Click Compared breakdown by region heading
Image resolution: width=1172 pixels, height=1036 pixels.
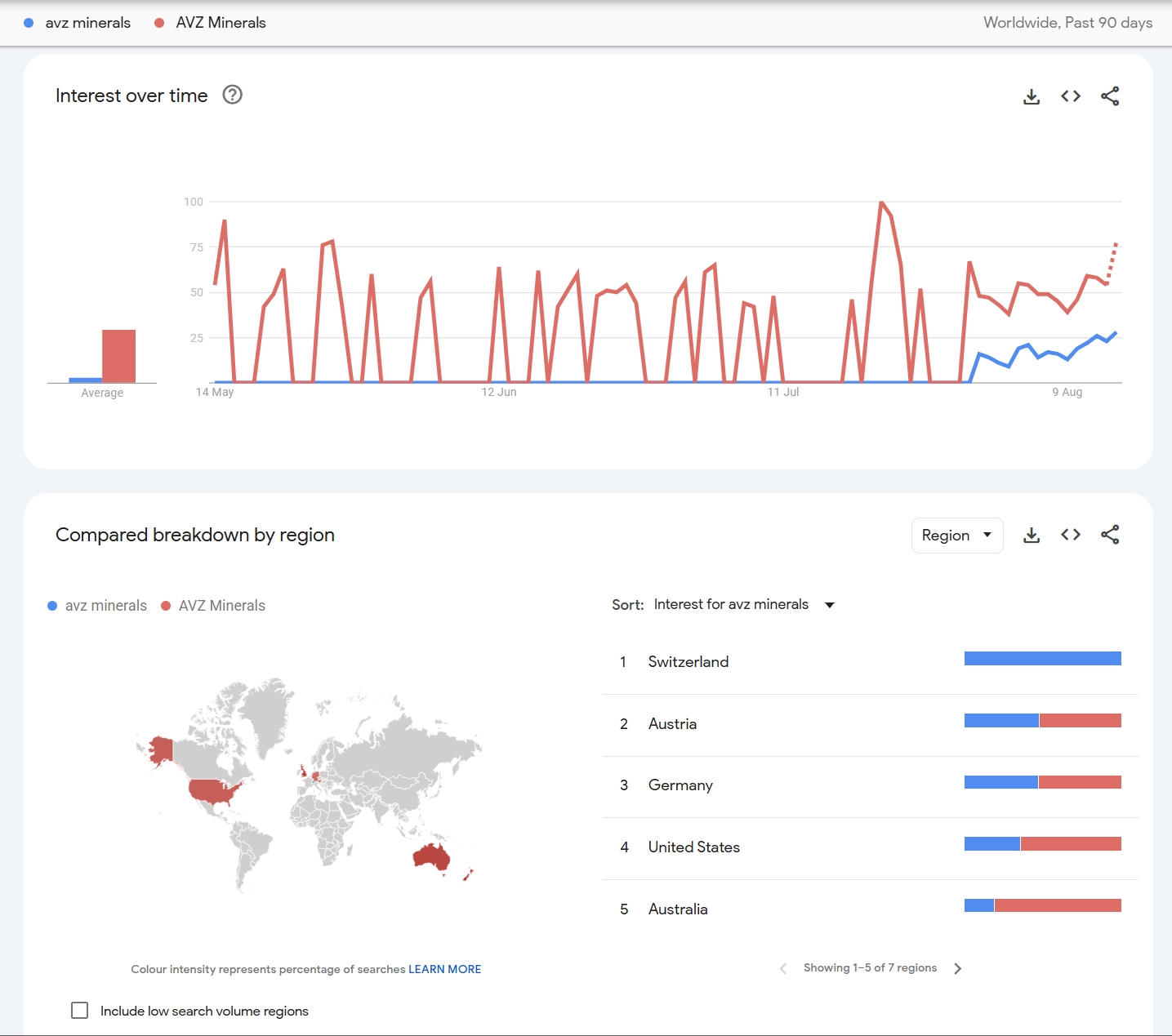click(195, 535)
